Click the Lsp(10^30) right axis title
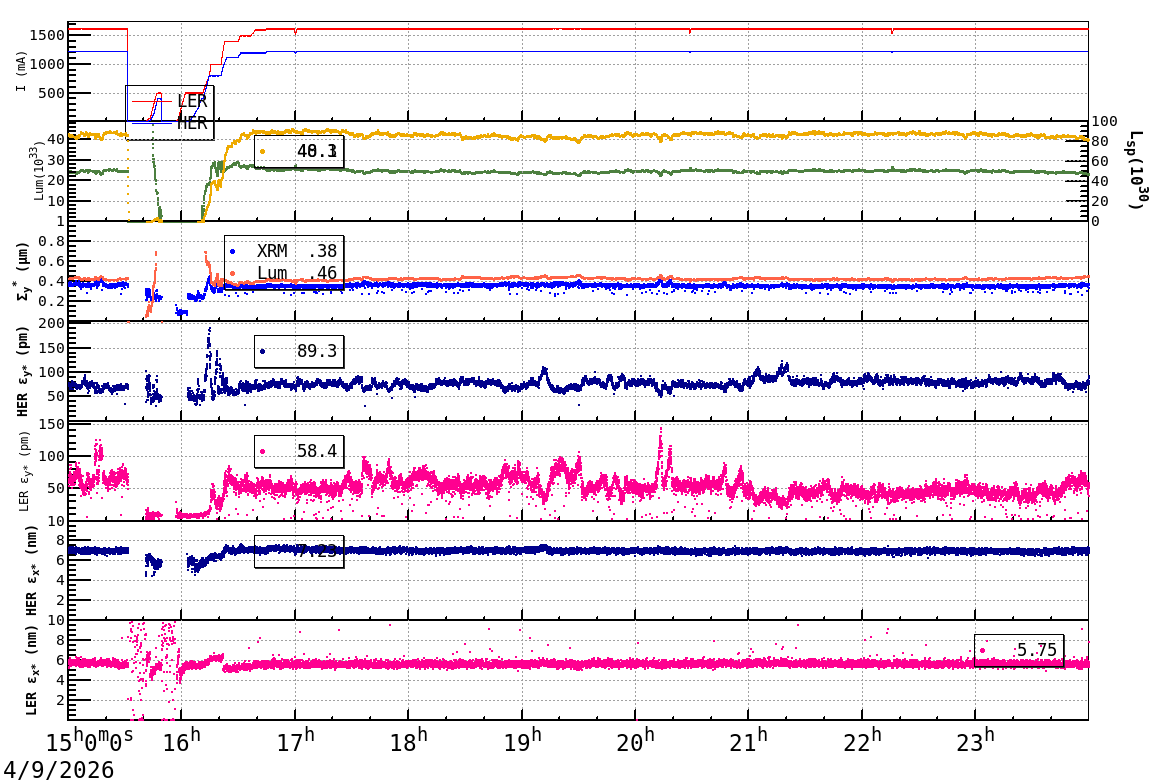The height and width of the screenshot is (782, 1160). point(1136,170)
